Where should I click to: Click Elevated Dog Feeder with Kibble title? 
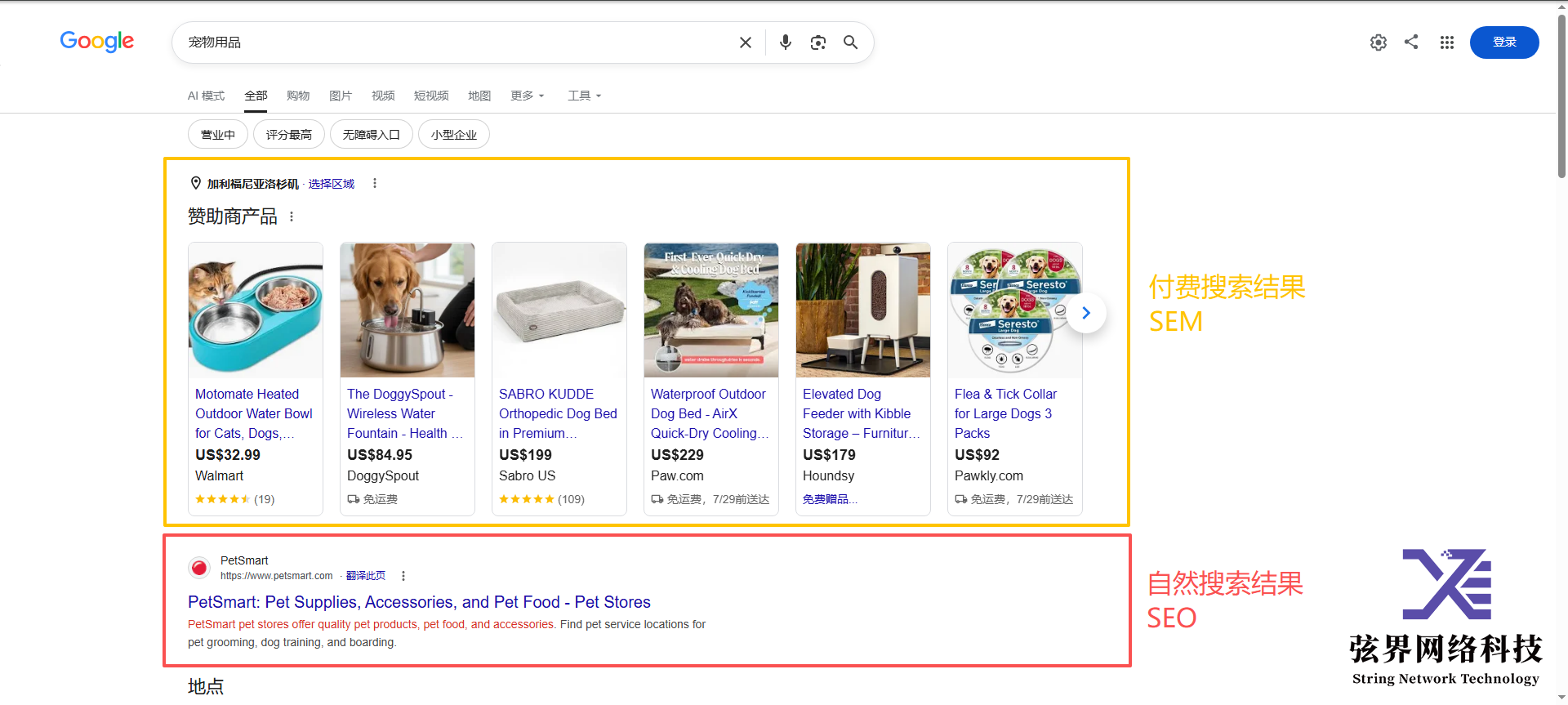[862, 413]
